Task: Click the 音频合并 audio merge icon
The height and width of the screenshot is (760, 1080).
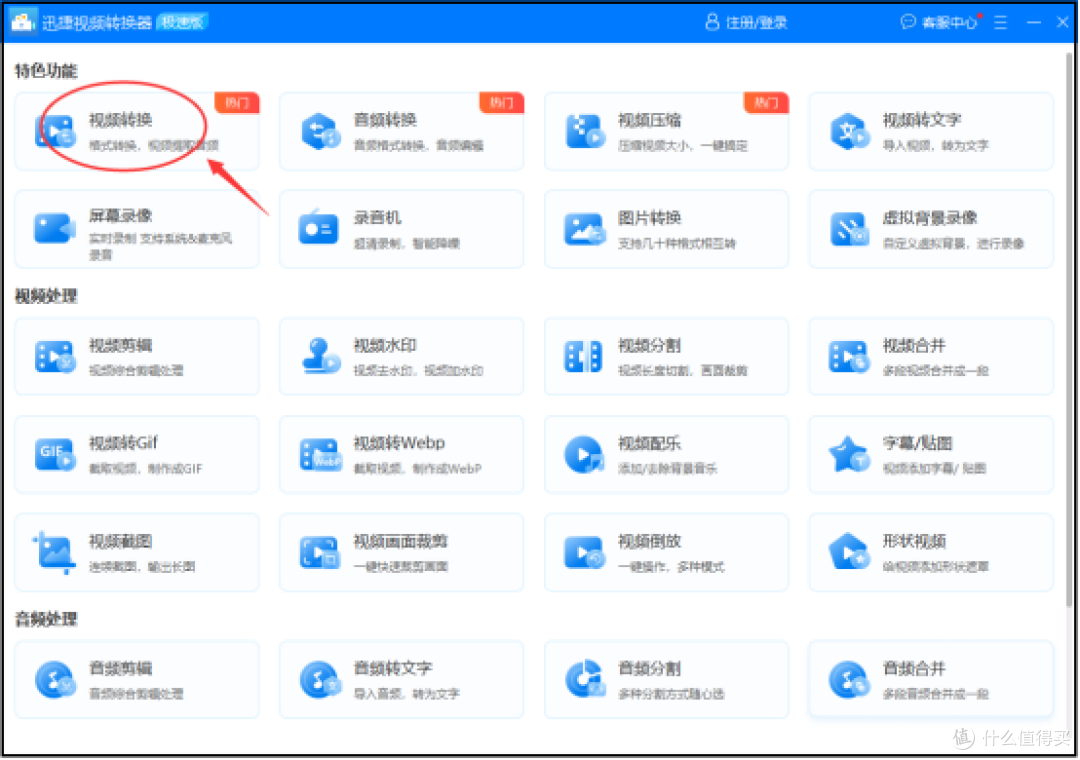Action: pos(849,680)
